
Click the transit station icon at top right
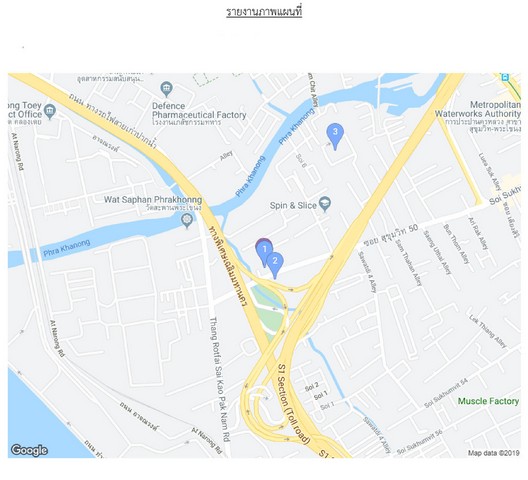[505, 77]
